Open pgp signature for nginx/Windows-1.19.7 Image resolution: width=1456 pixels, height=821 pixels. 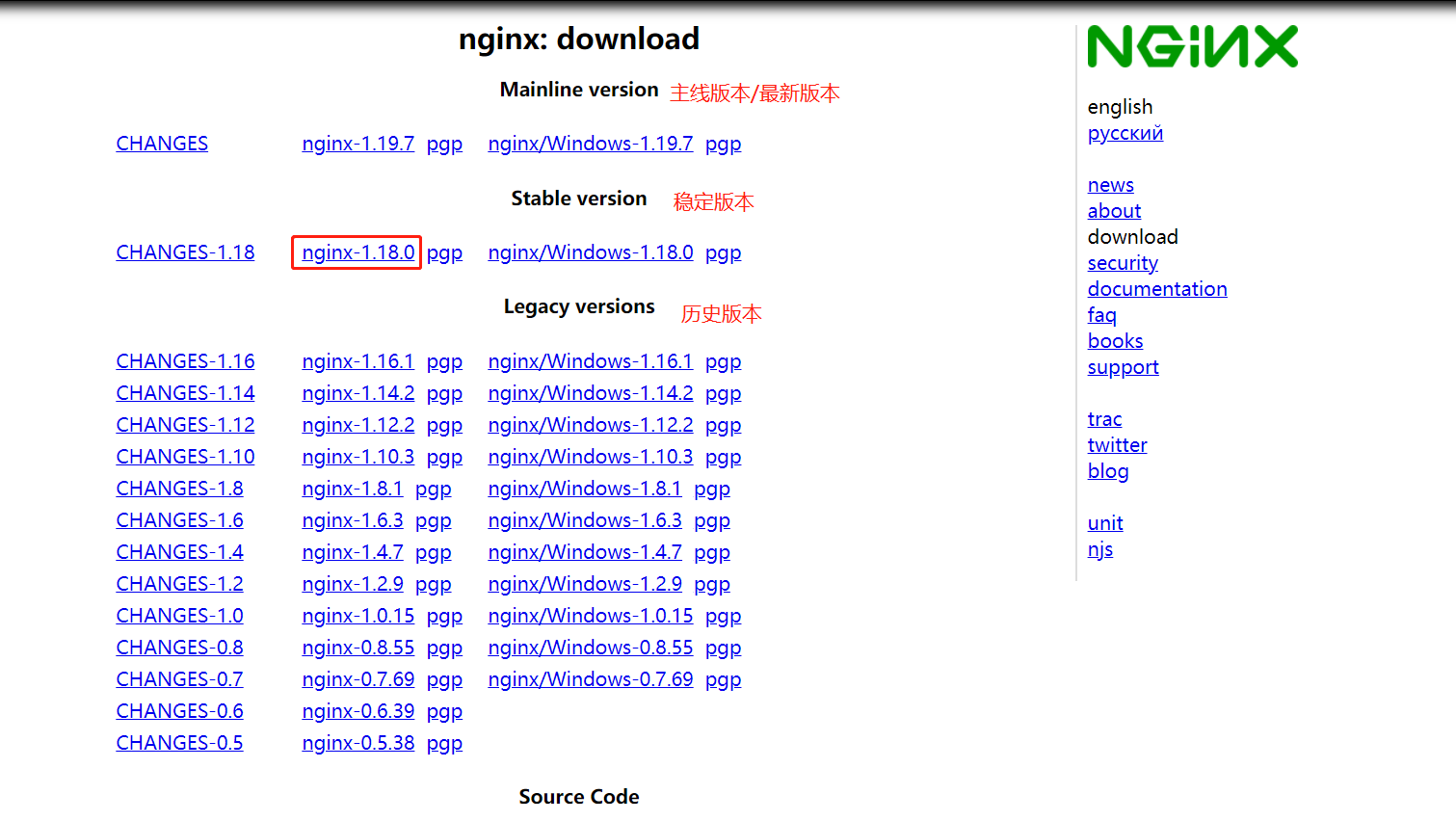[x=723, y=144]
